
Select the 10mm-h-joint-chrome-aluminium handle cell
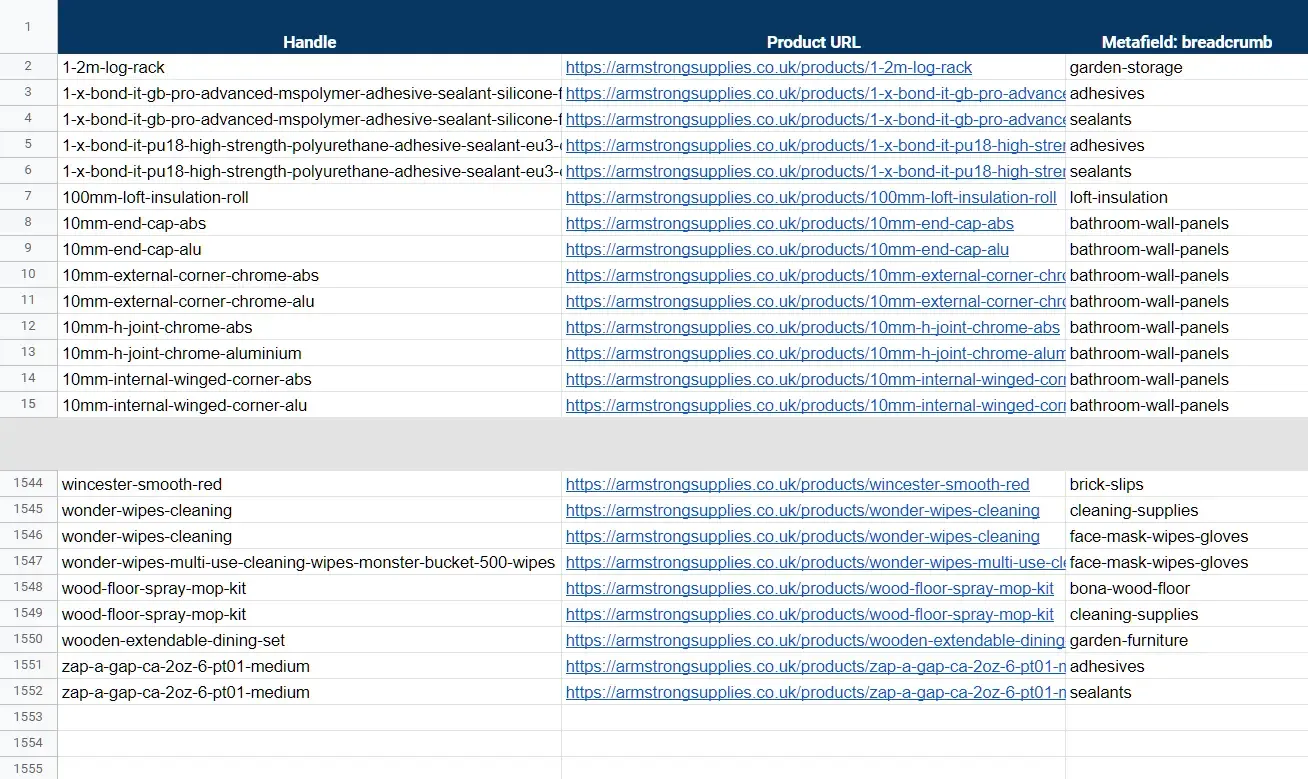tap(309, 353)
